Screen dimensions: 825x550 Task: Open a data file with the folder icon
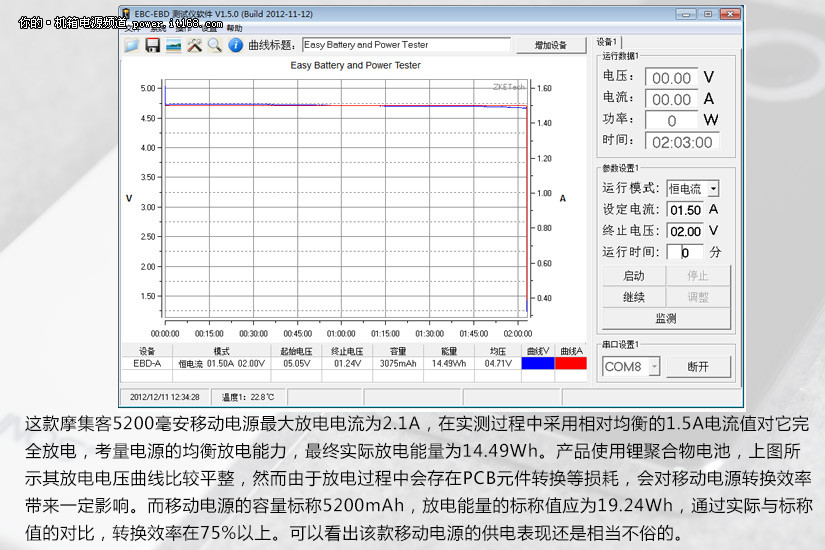pos(131,45)
